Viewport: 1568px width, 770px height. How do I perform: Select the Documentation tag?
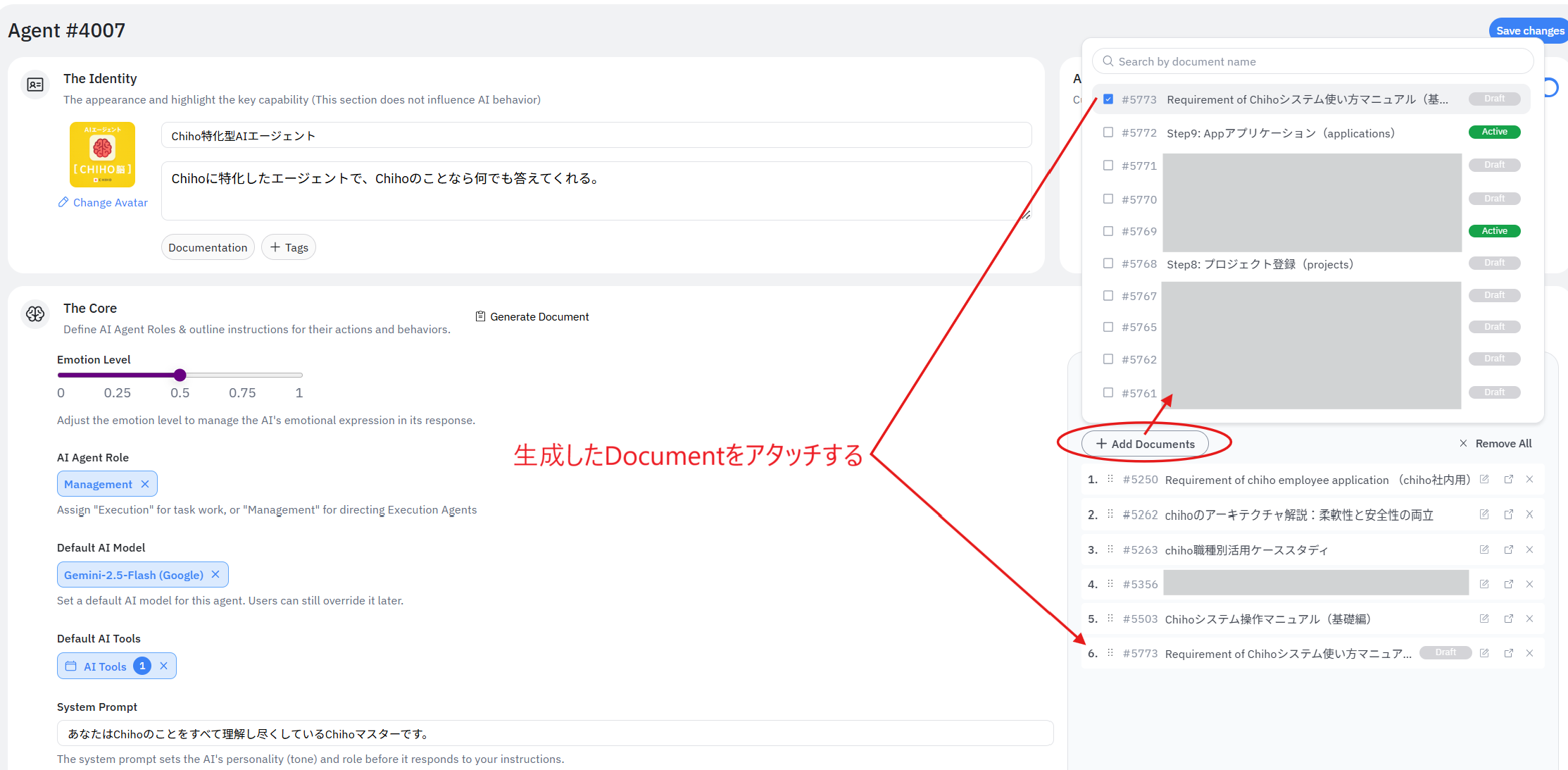point(208,247)
